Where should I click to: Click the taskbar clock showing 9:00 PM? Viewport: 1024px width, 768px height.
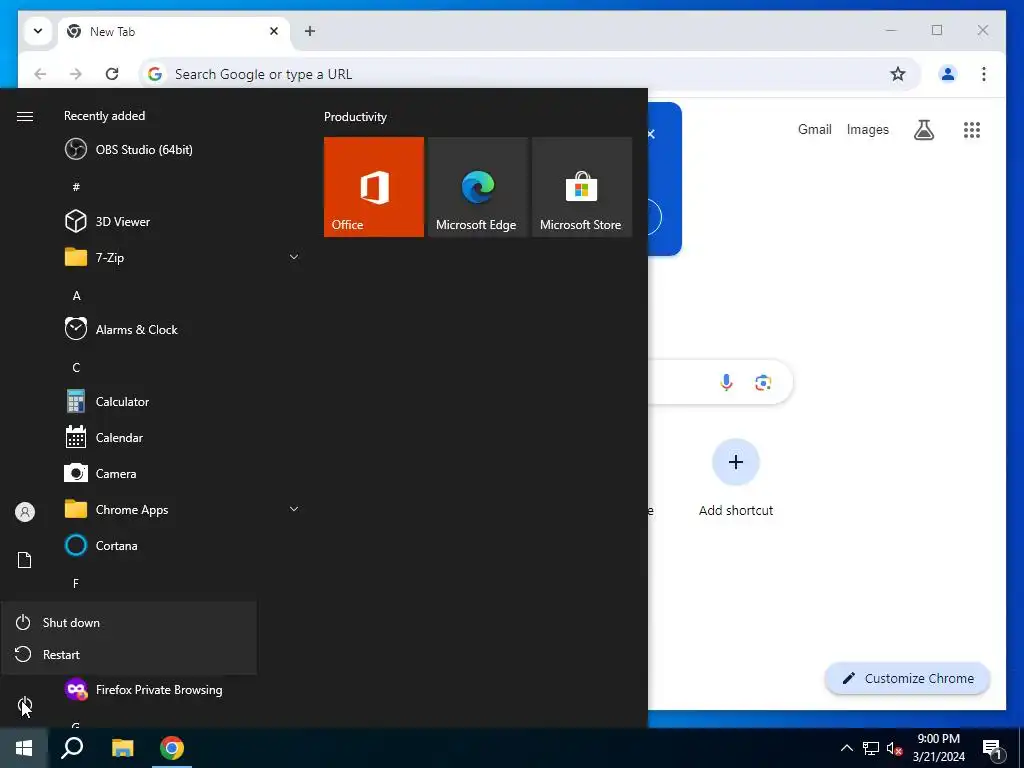point(938,748)
